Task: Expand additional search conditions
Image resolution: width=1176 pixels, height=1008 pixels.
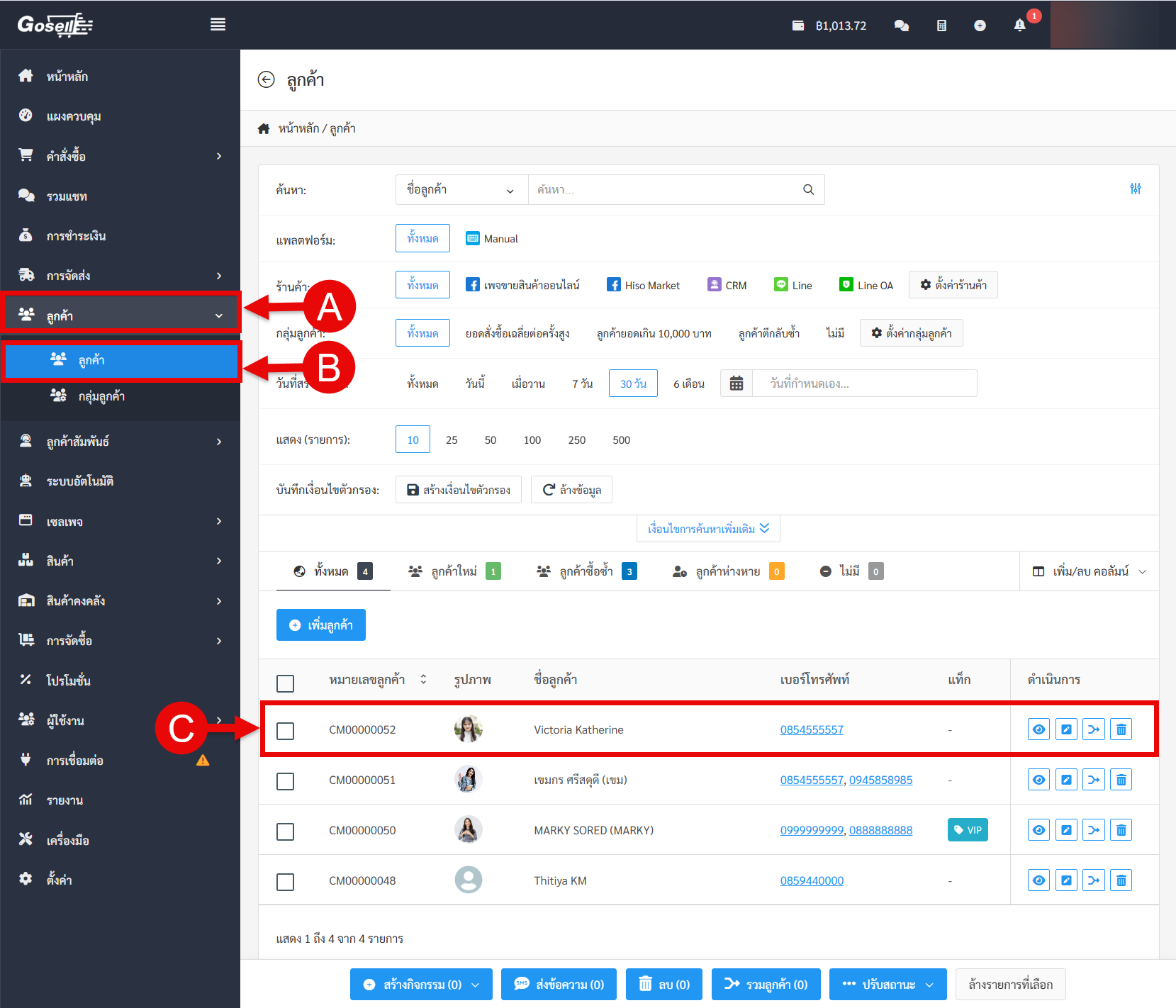Action: (x=707, y=529)
